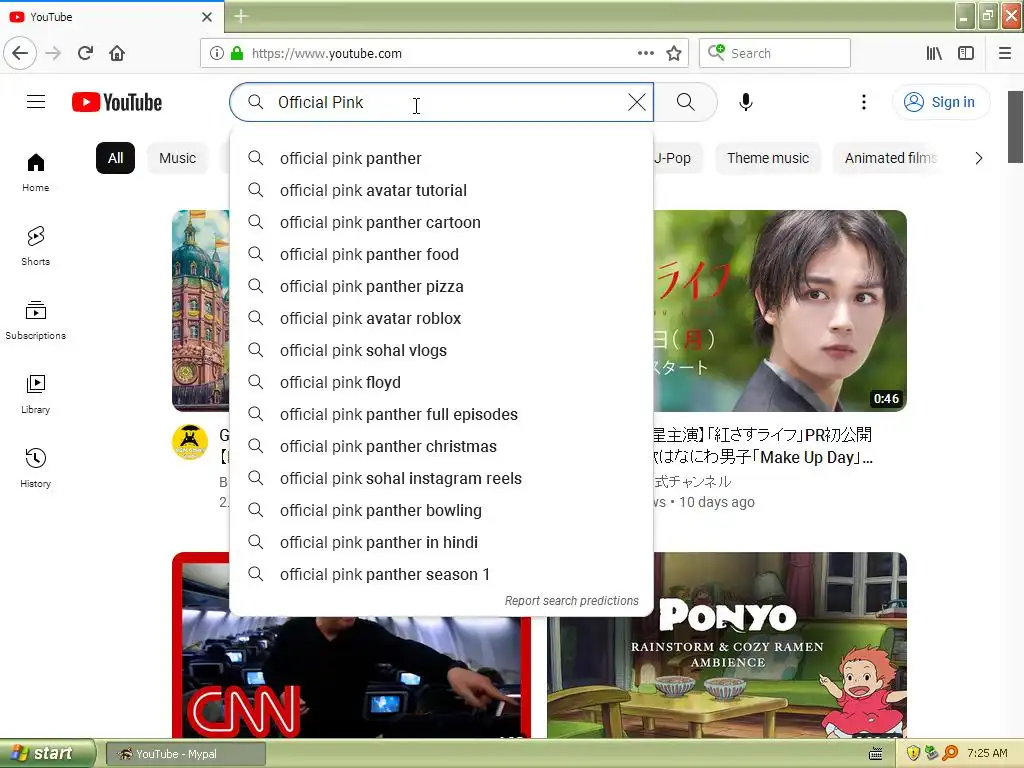This screenshot has width=1024, height=768.
Task: Choose suggestion 'official pink panther'
Action: 441,158
